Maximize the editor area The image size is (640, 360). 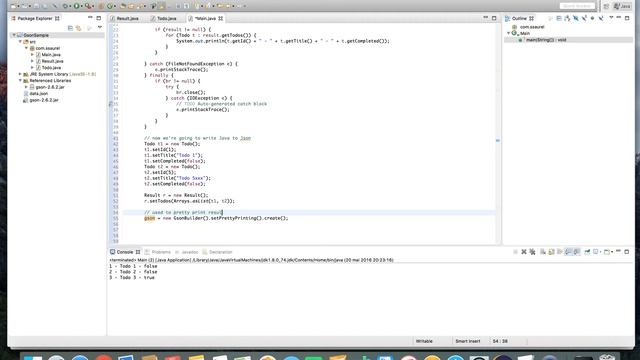pyautogui.click(x=494, y=18)
